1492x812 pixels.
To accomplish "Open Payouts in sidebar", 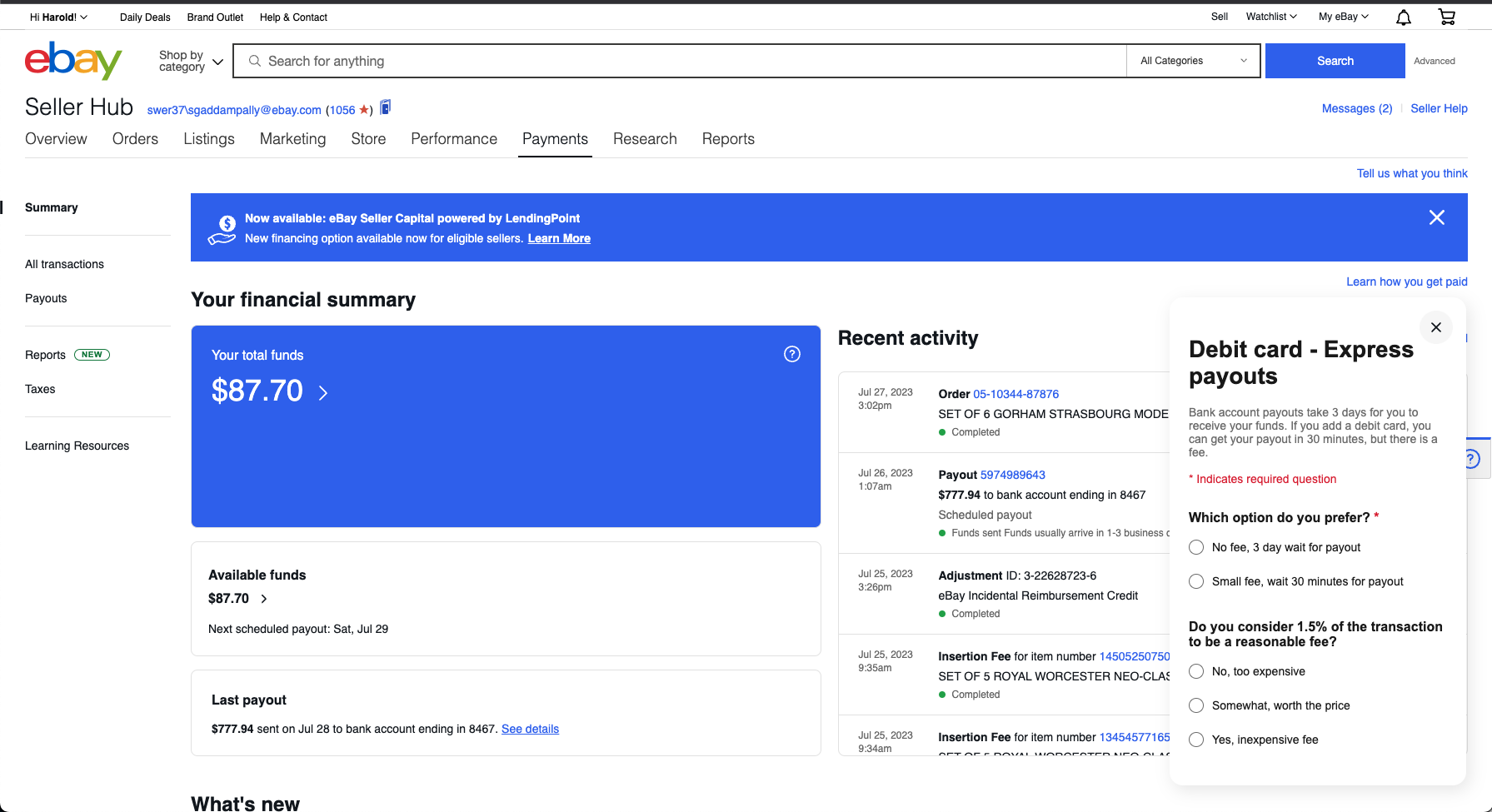I will (x=46, y=298).
